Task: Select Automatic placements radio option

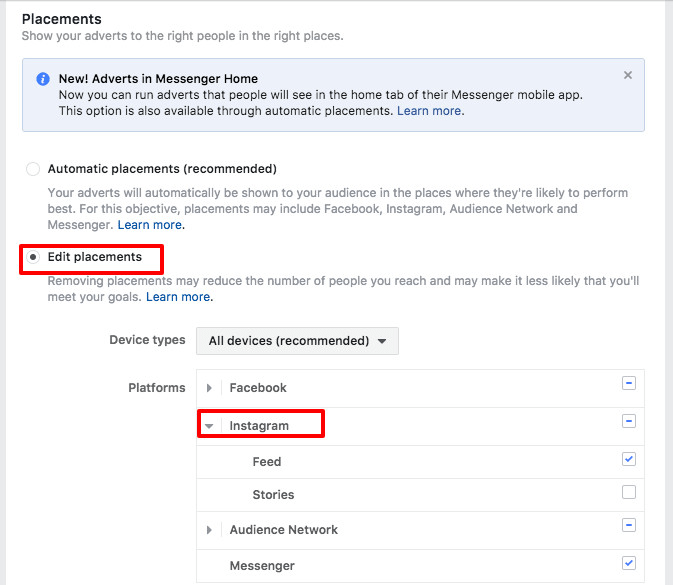Action: [x=33, y=169]
